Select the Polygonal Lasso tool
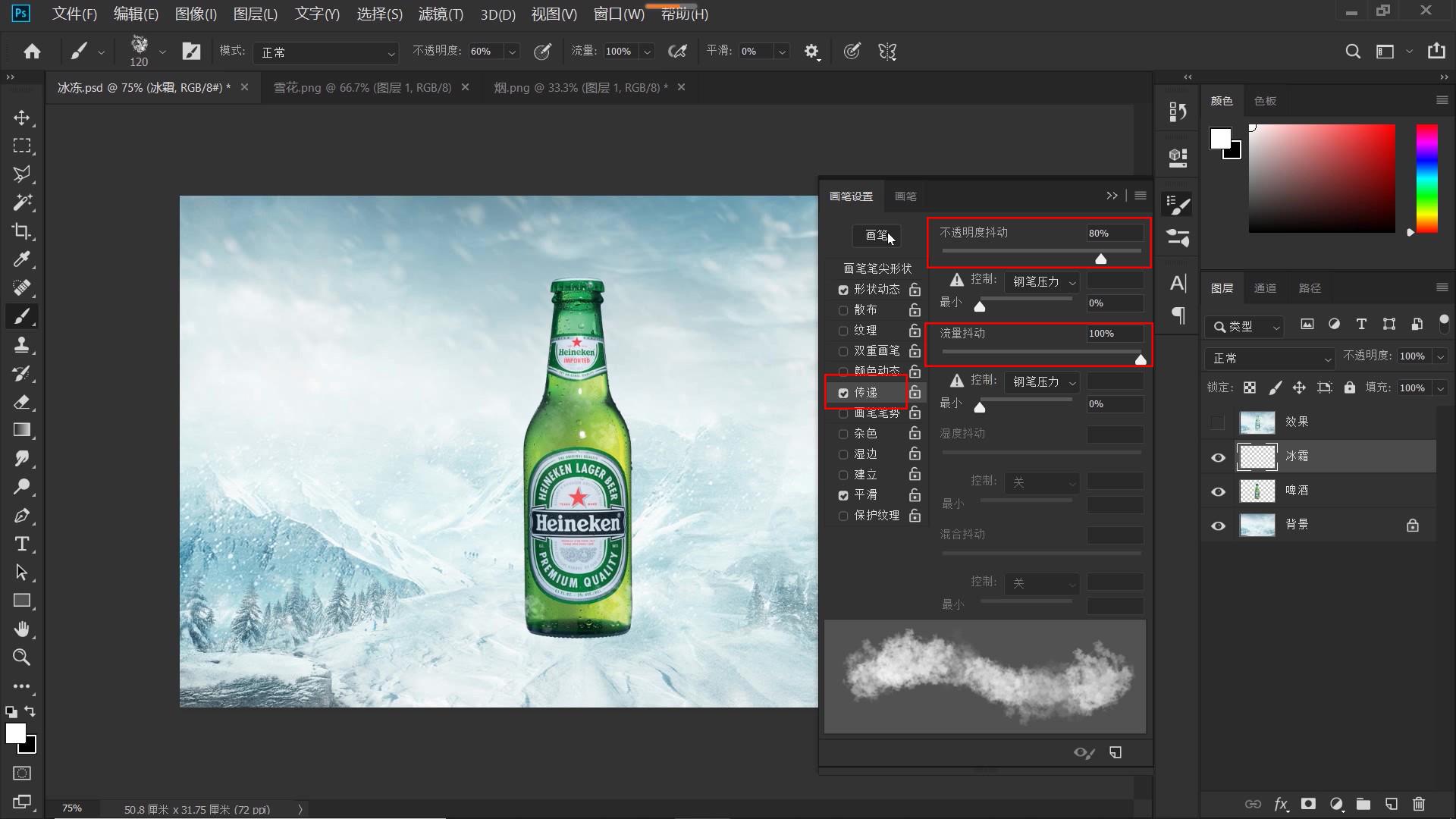 22,174
